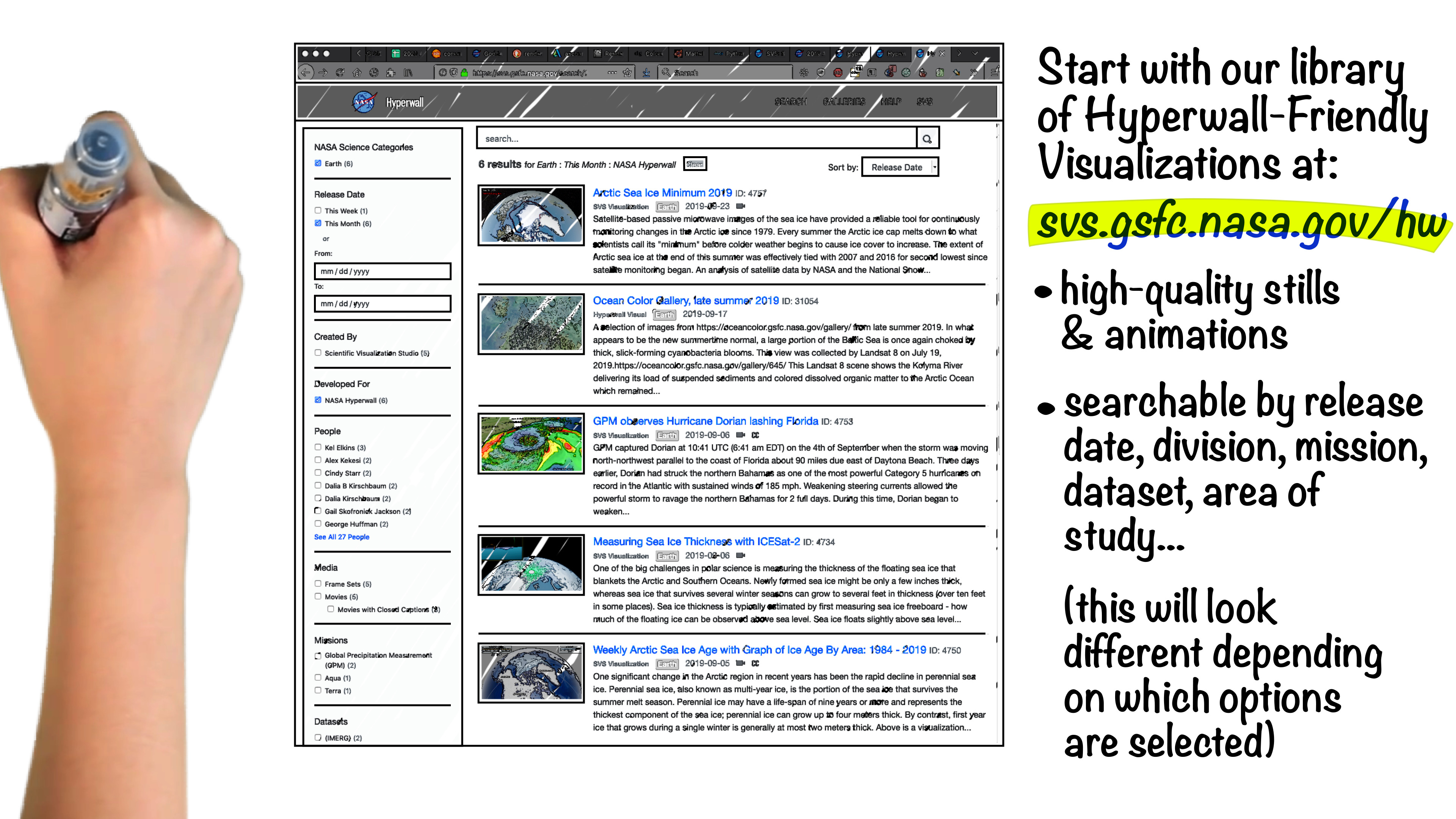The width and height of the screenshot is (1456, 819).
Task: Click Earth tag under Ocean Color Gallery
Action: pos(665,315)
